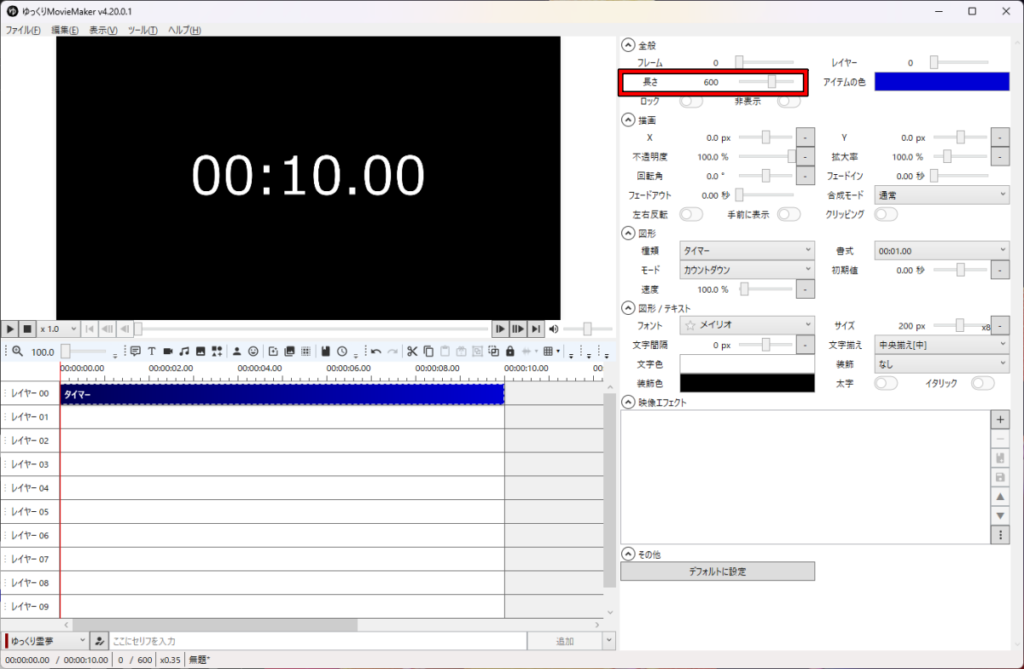The image size is (1024, 669).
Task: Stop preview playback
Action: pyautogui.click(x=27, y=329)
